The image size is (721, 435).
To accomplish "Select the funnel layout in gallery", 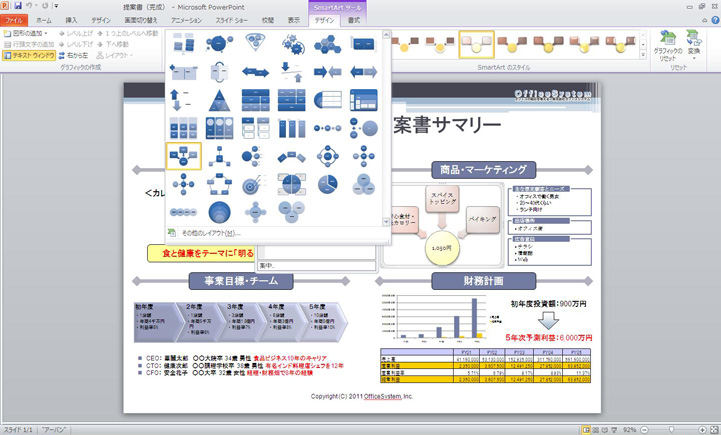I will point(255,43).
